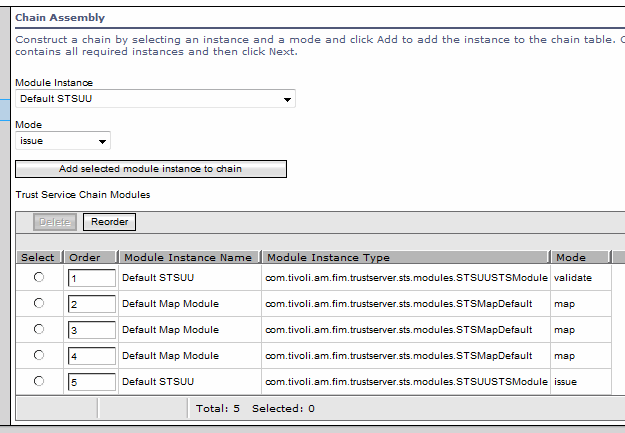Click the order field containing 4
This screenshot has width=625, height=433.
(91, 356)
